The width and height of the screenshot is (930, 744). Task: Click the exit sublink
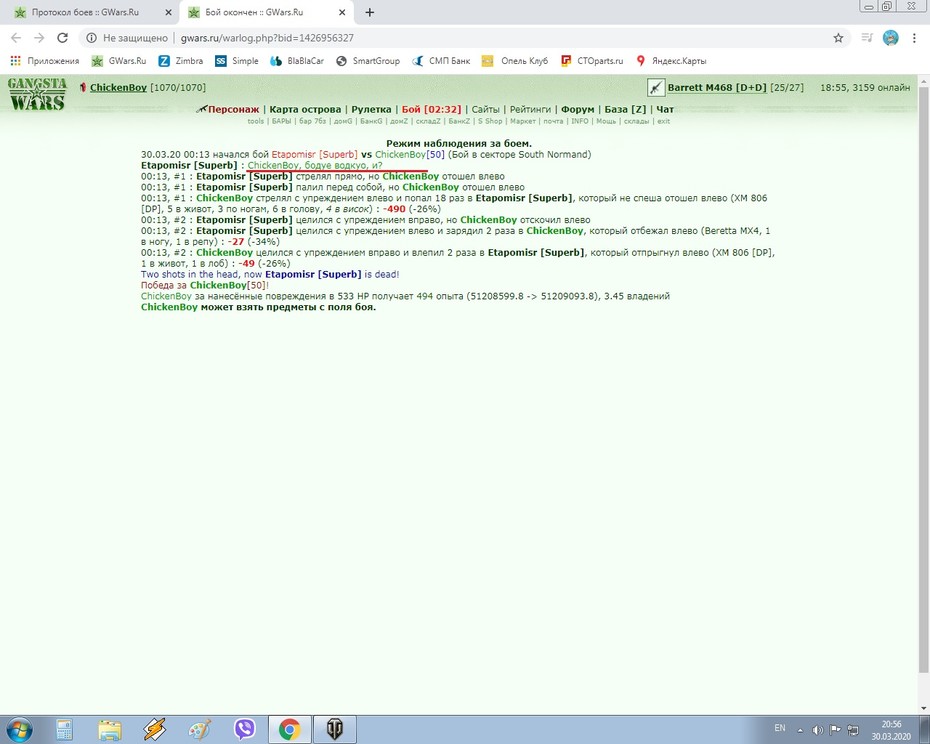click(x=664, y=121)
